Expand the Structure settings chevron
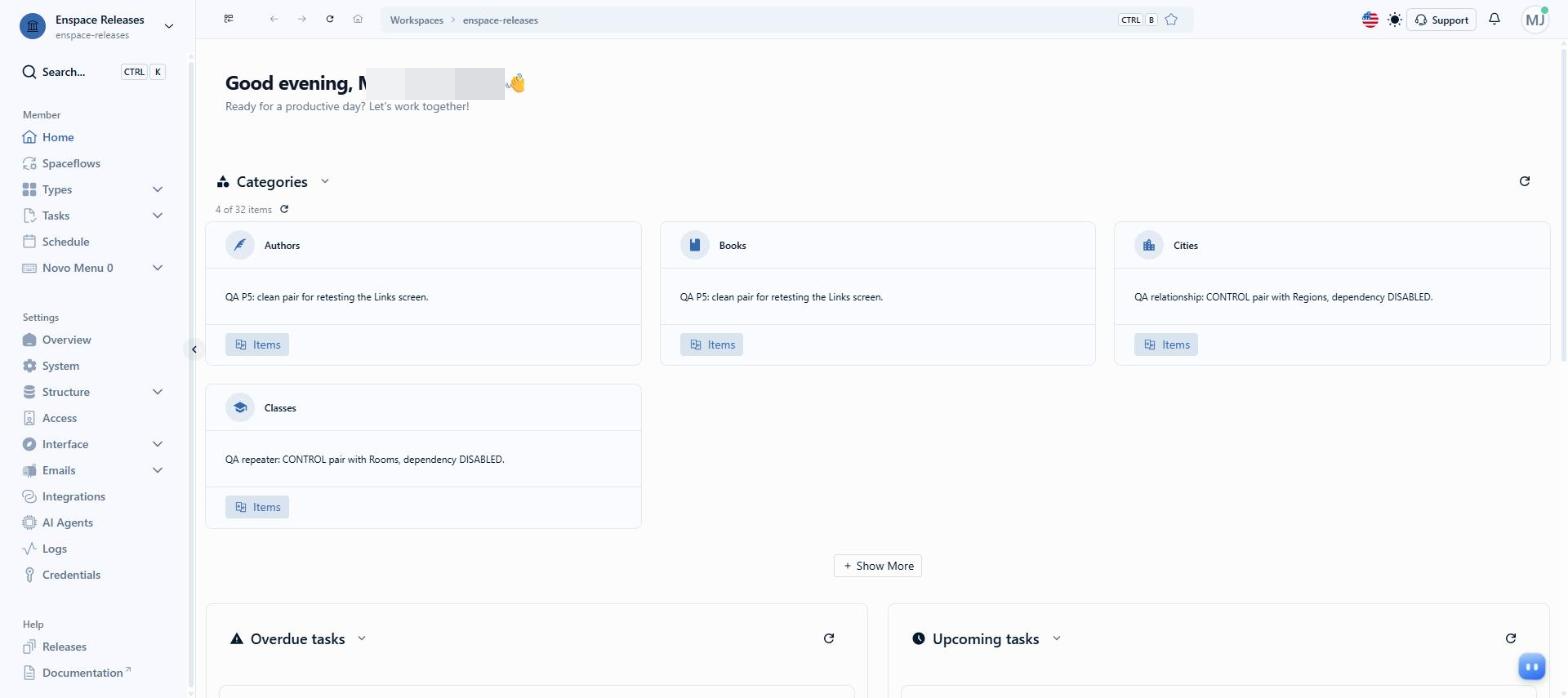 (157, 391)
